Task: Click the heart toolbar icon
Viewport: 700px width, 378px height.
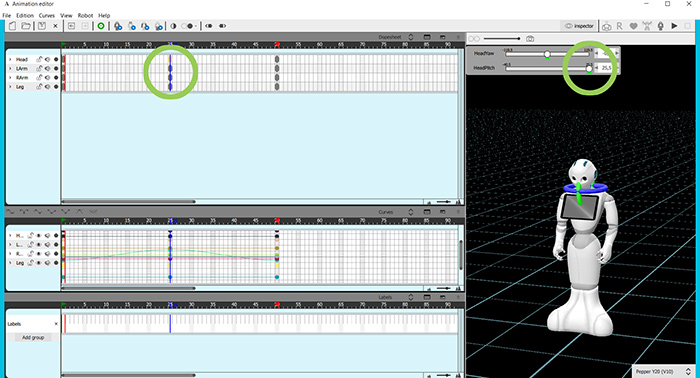Action: tap(633, 26)
